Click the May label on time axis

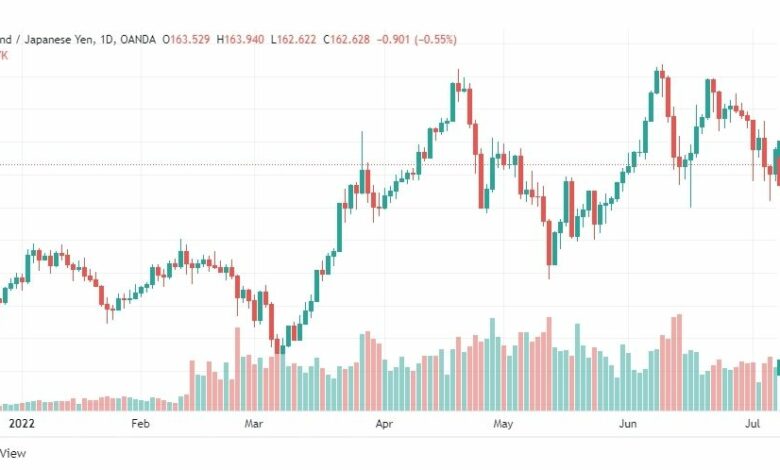click(503, 424)
